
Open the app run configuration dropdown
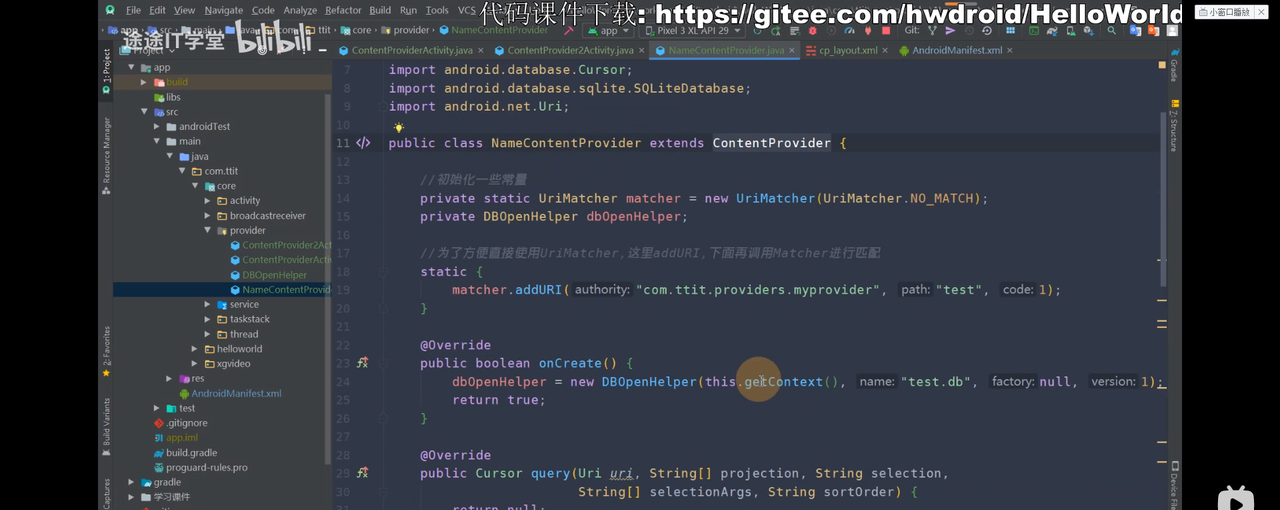(610, 30)
